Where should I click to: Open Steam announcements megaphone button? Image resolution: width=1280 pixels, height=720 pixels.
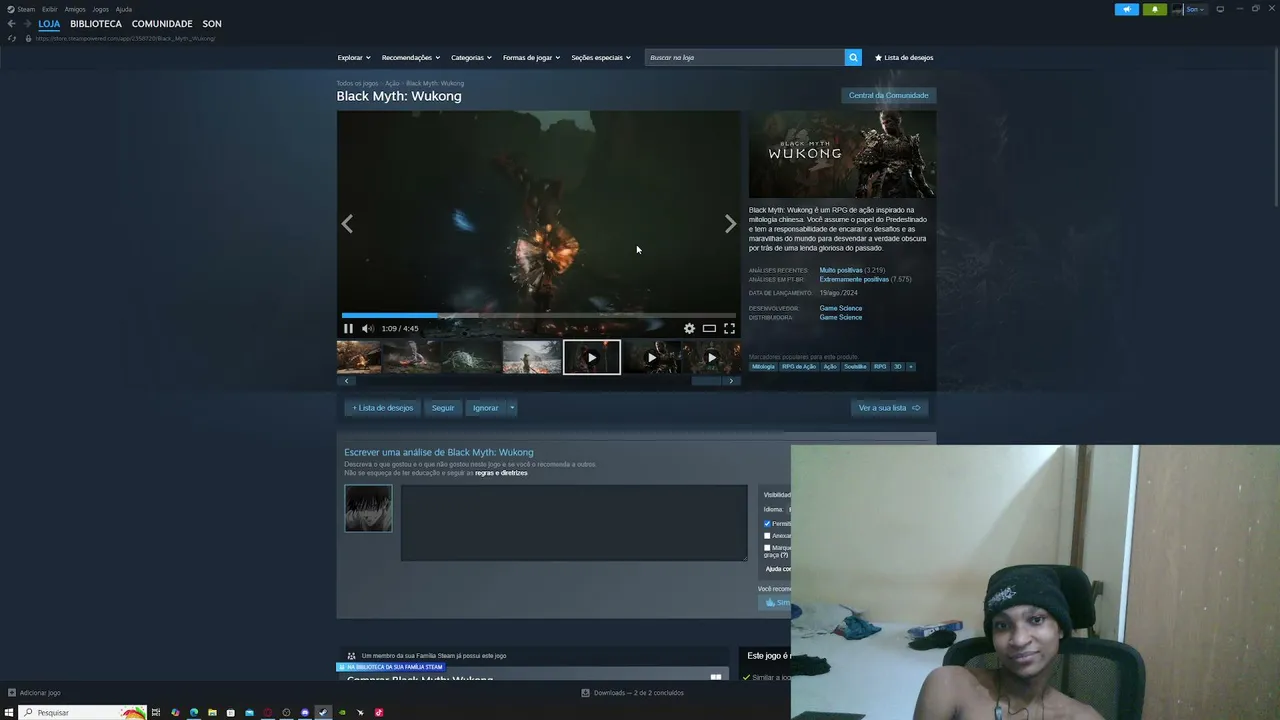pyautogui.click(x=1127, y=9)
